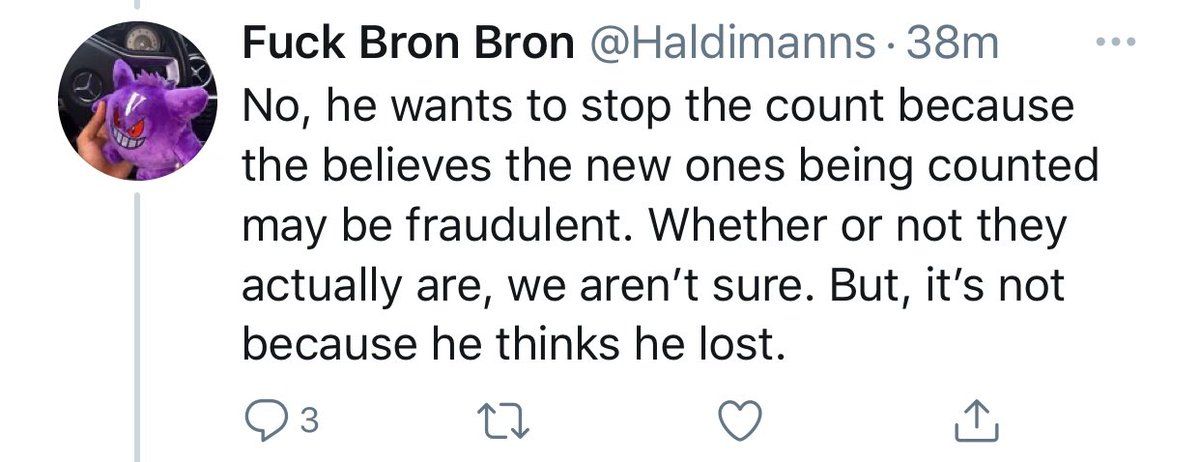Reply to the tweet via speech bubble icon
Image resolution: width=1200 pixels, height=462 pixels.
coord(264,422)
